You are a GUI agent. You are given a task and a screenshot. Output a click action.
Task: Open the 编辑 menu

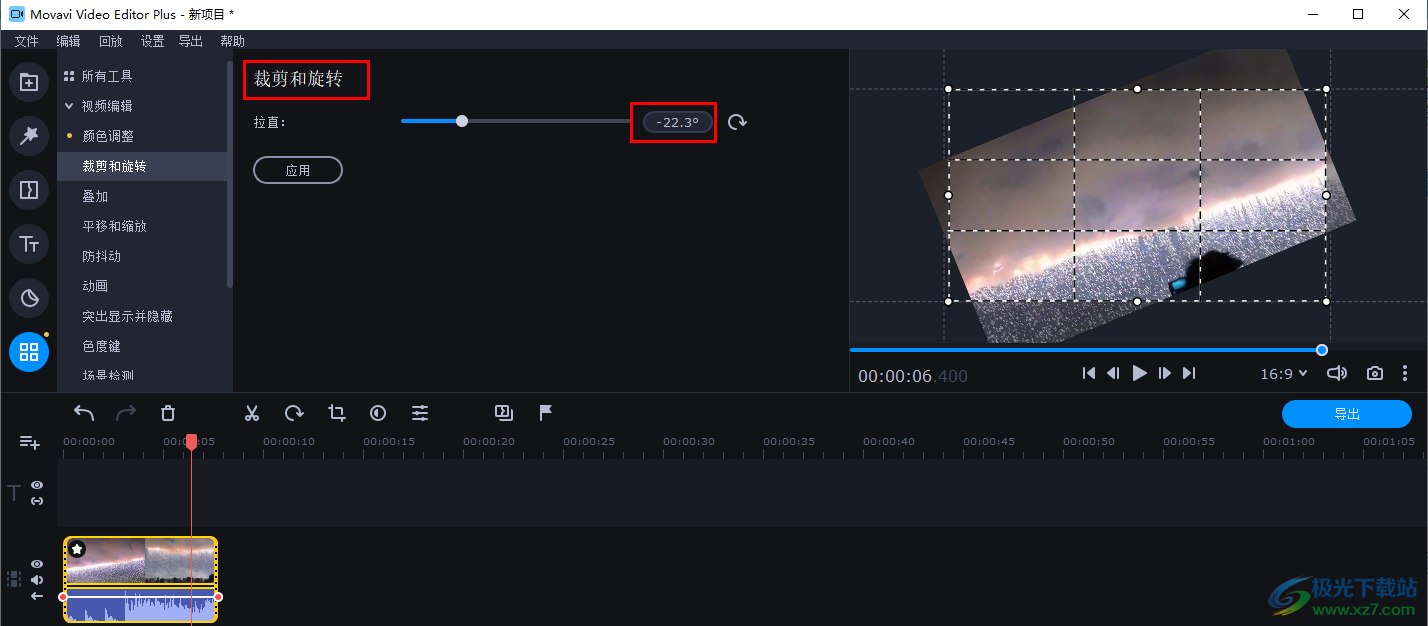[x=68, y=41]
